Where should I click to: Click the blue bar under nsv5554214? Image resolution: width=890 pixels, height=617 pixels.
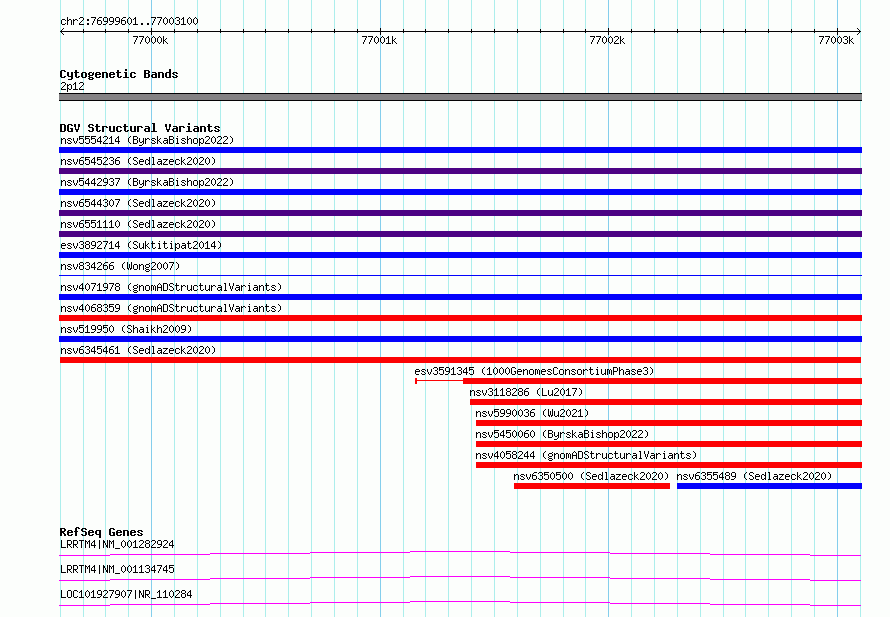point(460,150)
